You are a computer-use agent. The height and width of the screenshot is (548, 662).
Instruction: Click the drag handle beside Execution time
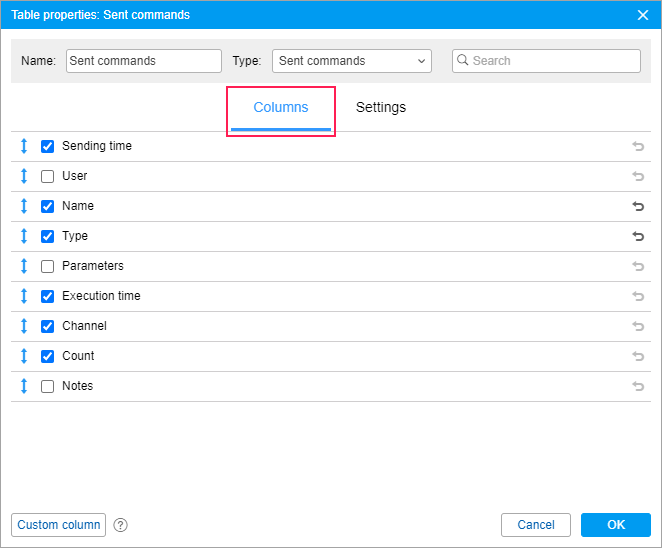click(24, 296)
